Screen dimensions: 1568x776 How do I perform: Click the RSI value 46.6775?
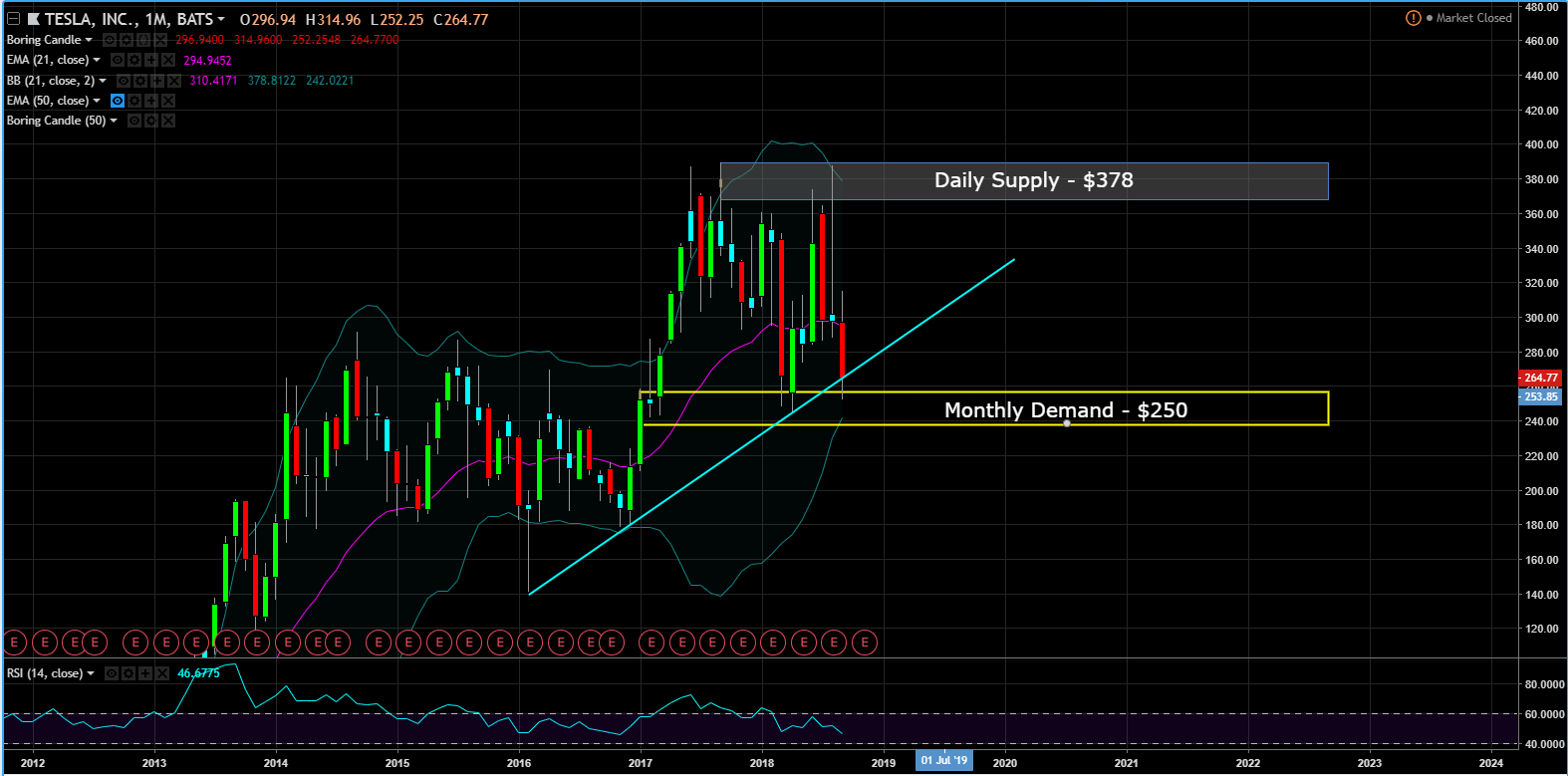pyautogui.click(x=198, y=673)
